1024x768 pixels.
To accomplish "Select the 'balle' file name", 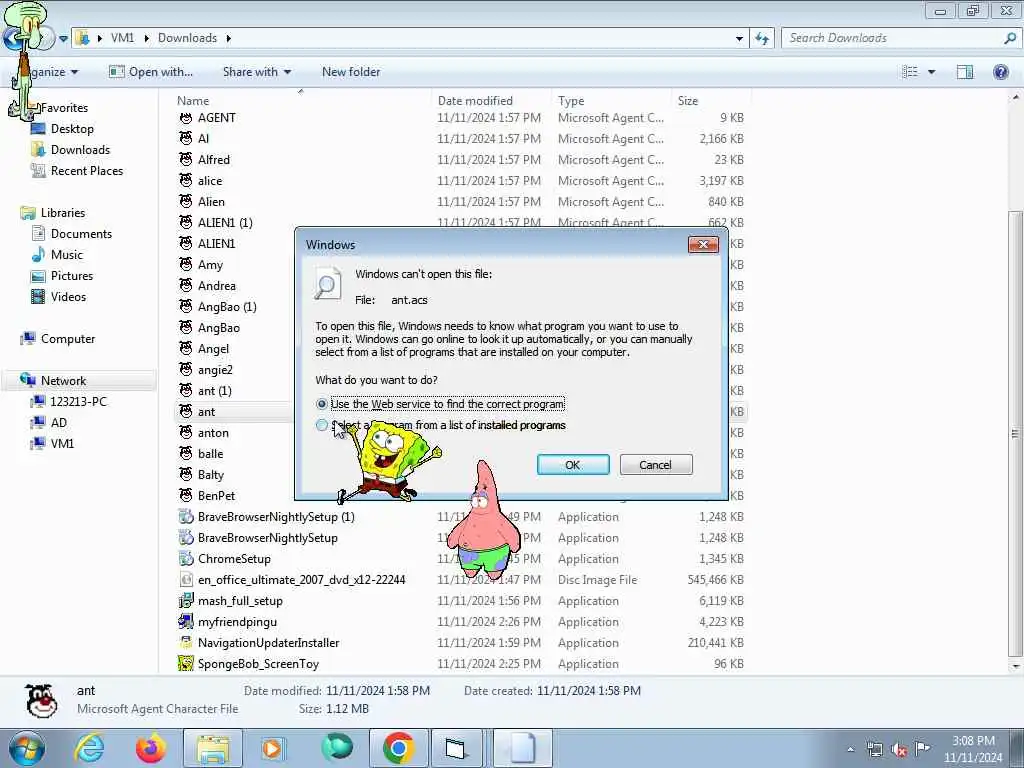I will tap(210, 454).
